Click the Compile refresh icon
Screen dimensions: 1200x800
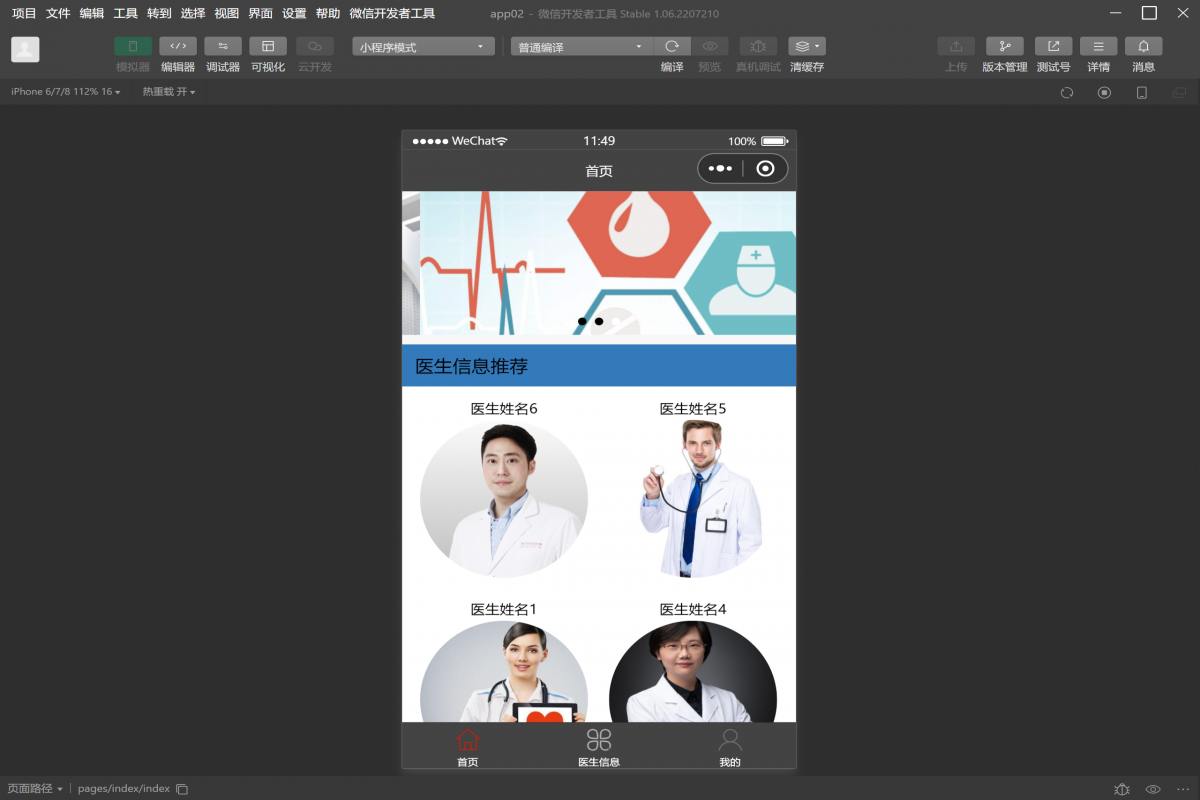point(672,47)
